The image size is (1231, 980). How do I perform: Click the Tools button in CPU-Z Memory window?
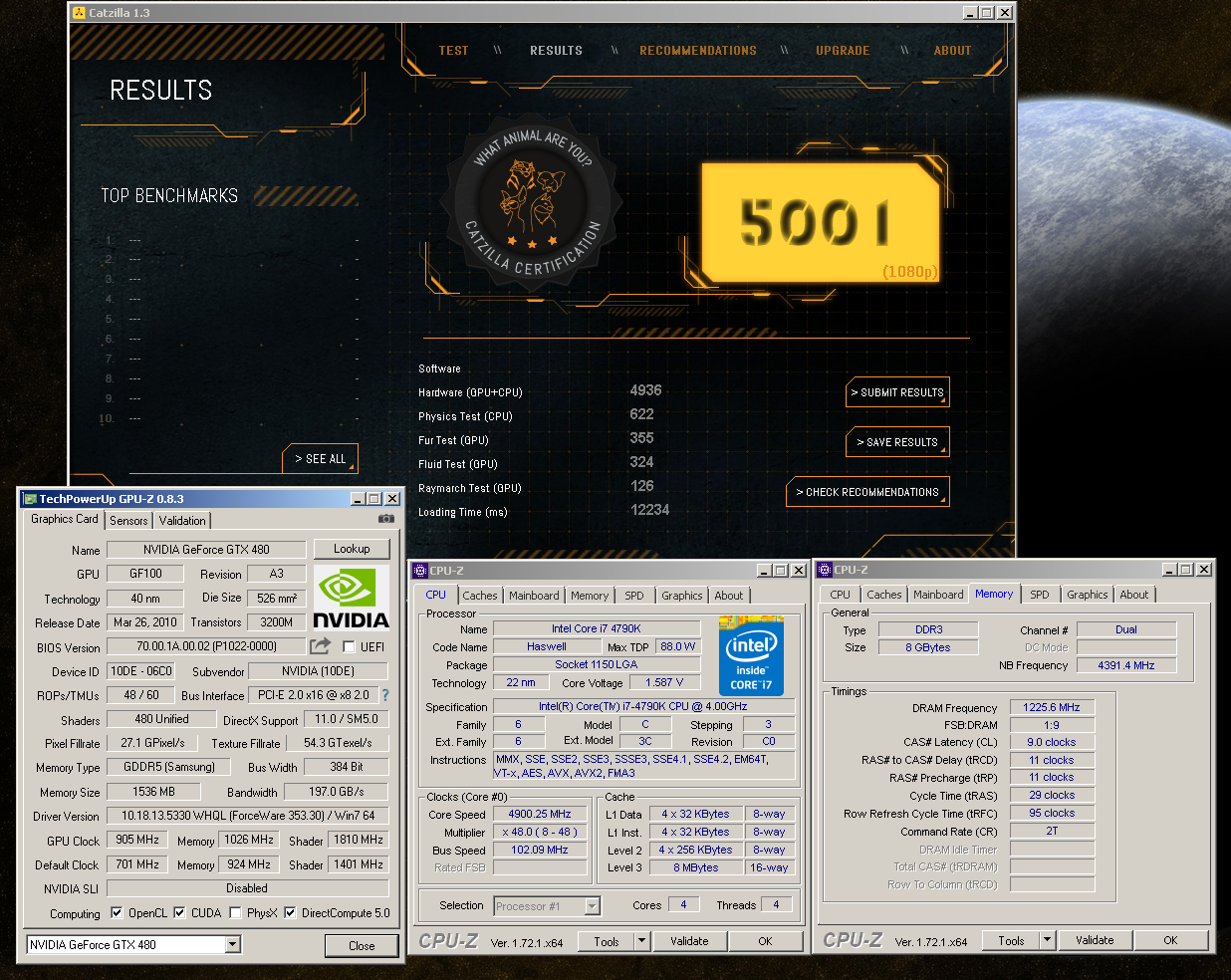click(x=1011, y=940)
